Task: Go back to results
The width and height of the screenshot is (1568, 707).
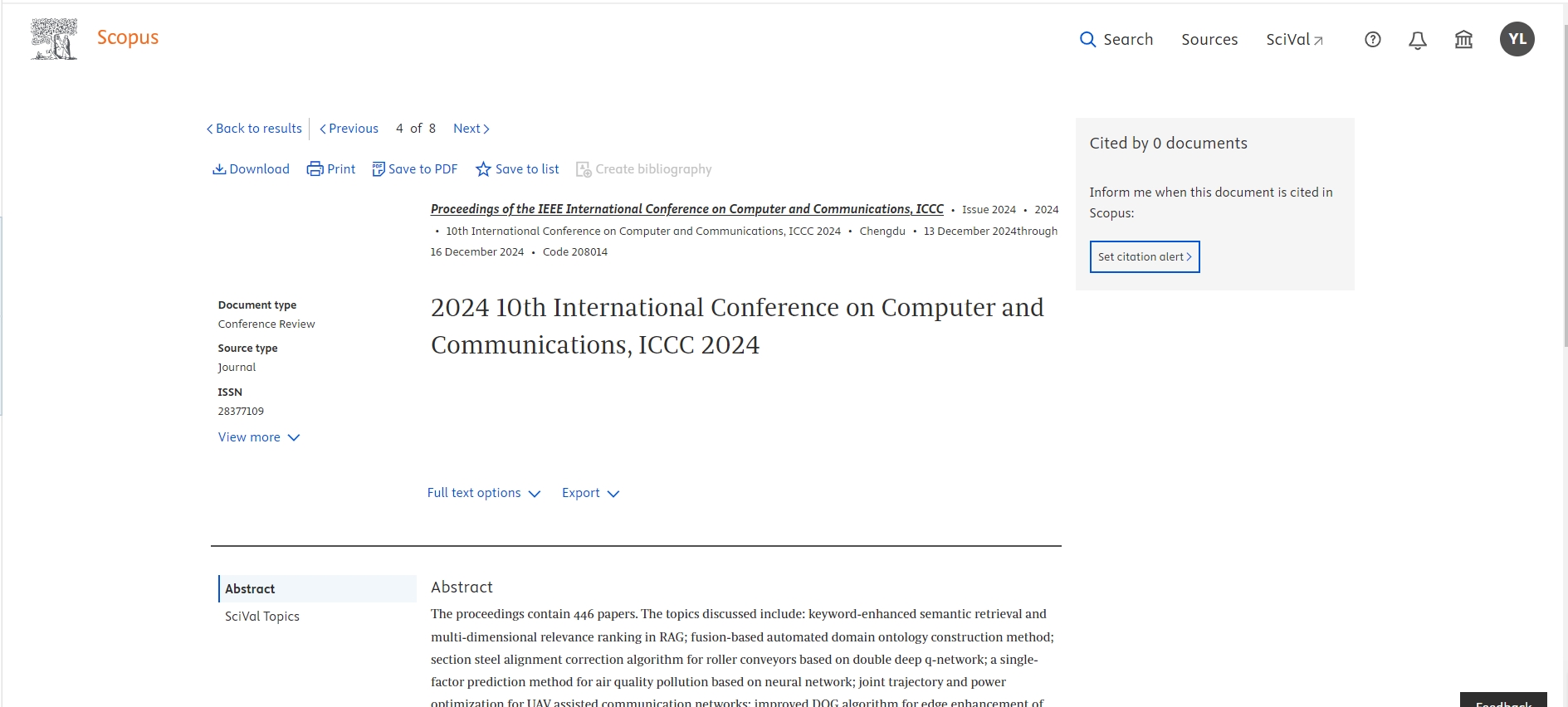Action: point(254,129)
